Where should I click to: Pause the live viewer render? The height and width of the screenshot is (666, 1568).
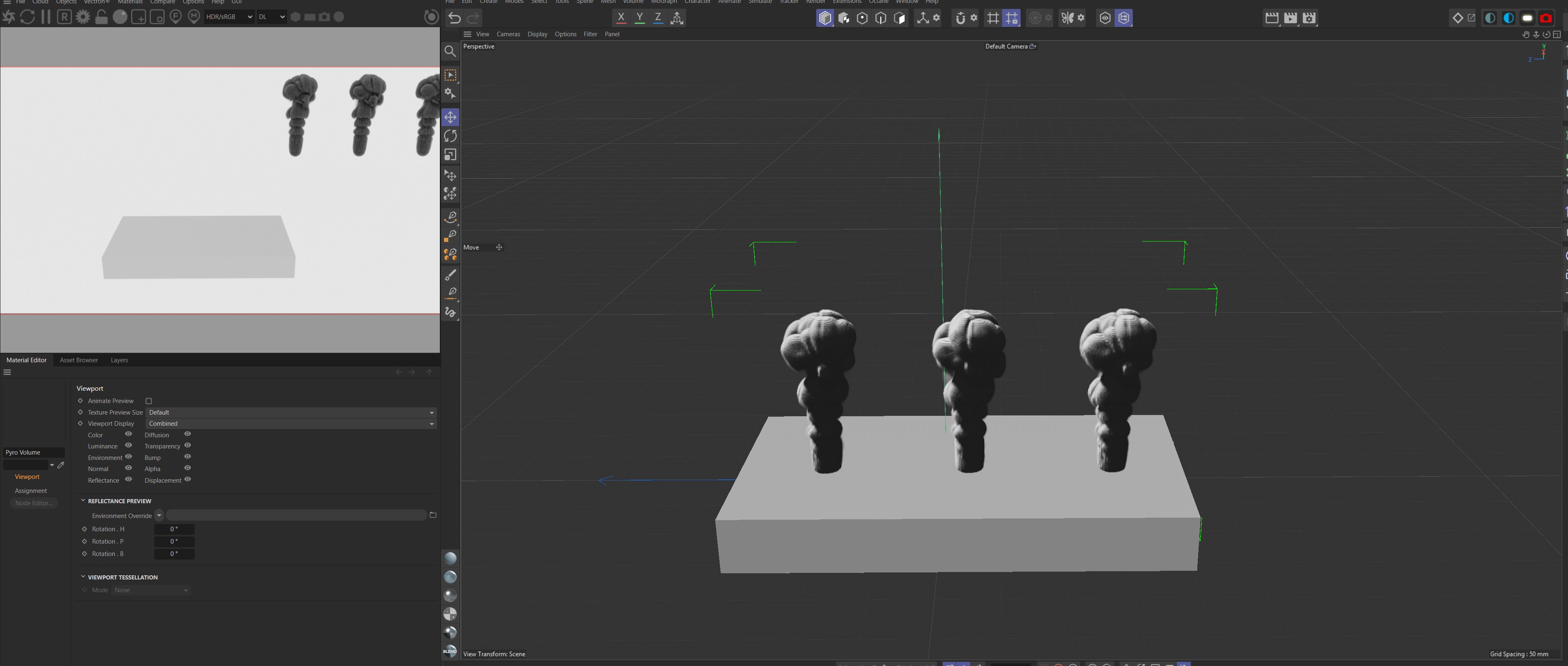coord(46,17)
